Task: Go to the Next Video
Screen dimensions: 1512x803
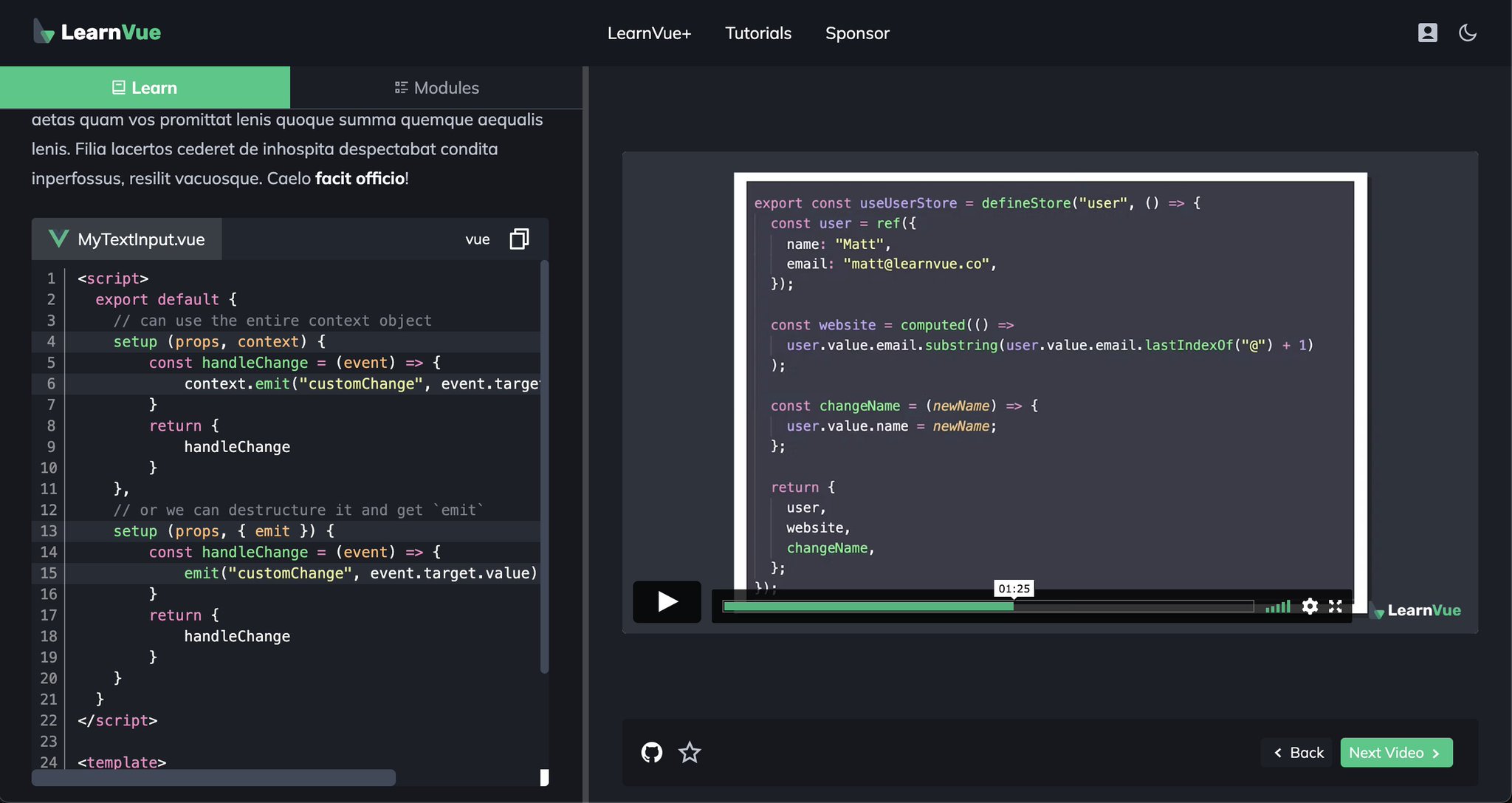Action: pos(1395,752)
